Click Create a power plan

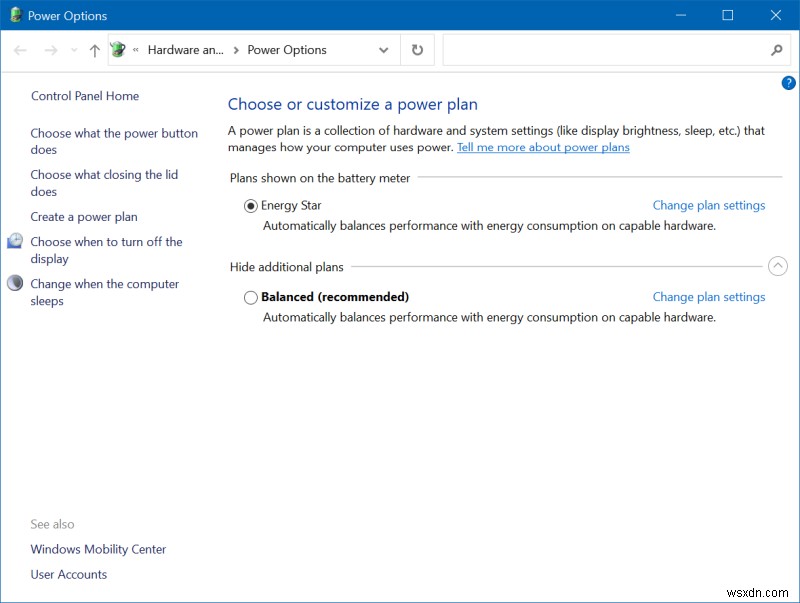pyautogui.click(x=84, y=217)
